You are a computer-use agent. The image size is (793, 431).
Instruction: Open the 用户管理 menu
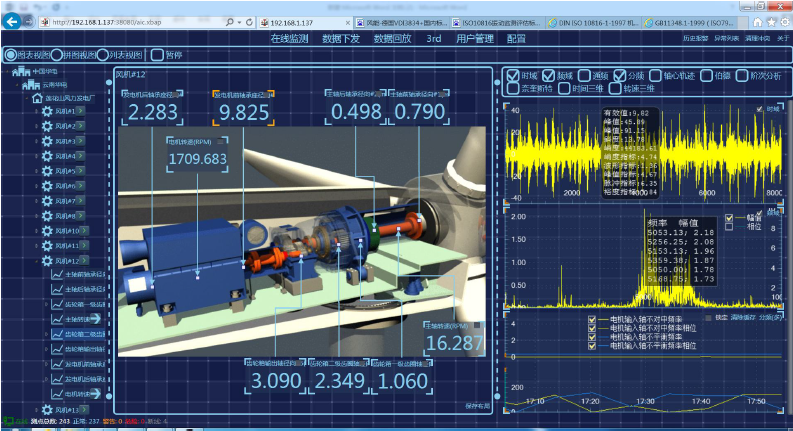pyautogui.click(x=474, y=38)
